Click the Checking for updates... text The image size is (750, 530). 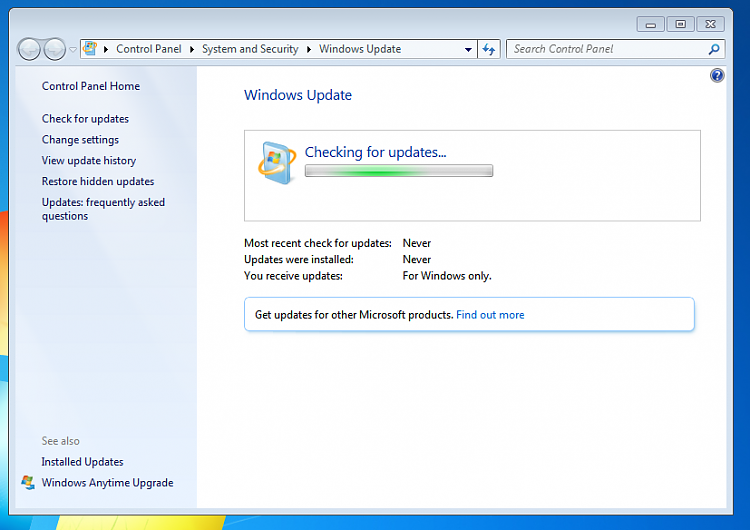tap(375, 152)
